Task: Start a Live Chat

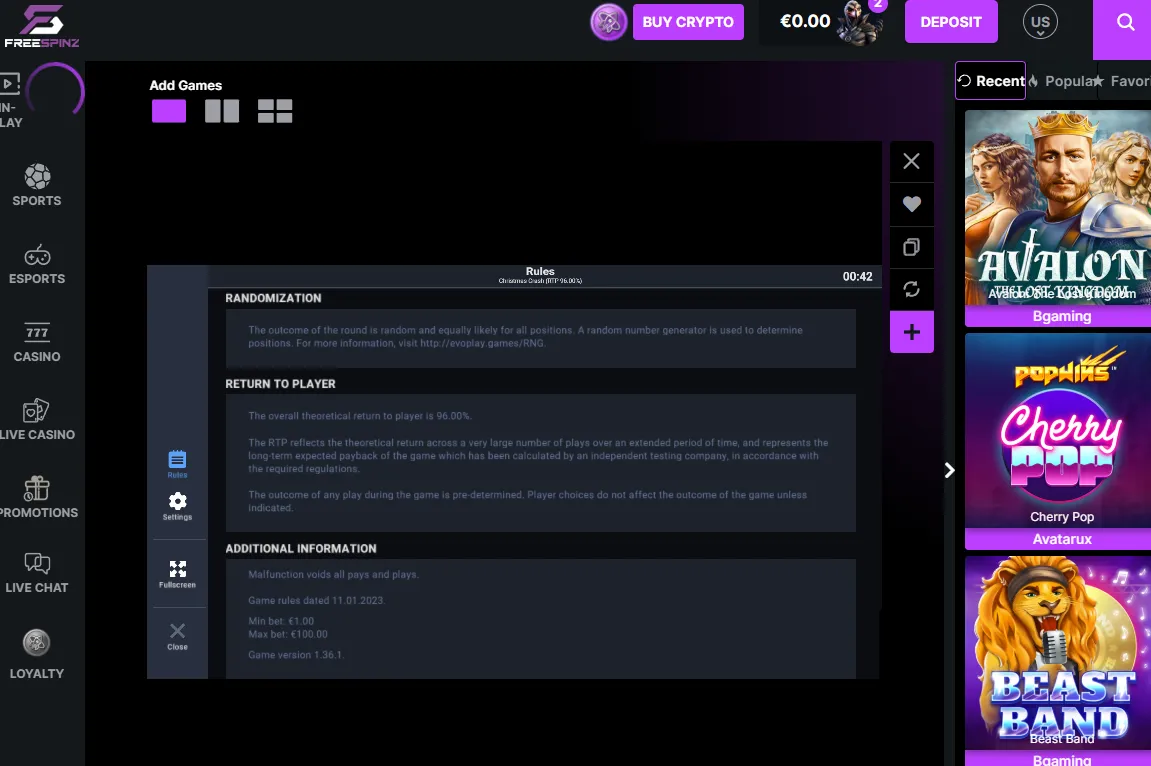Action: click(37, 574)
